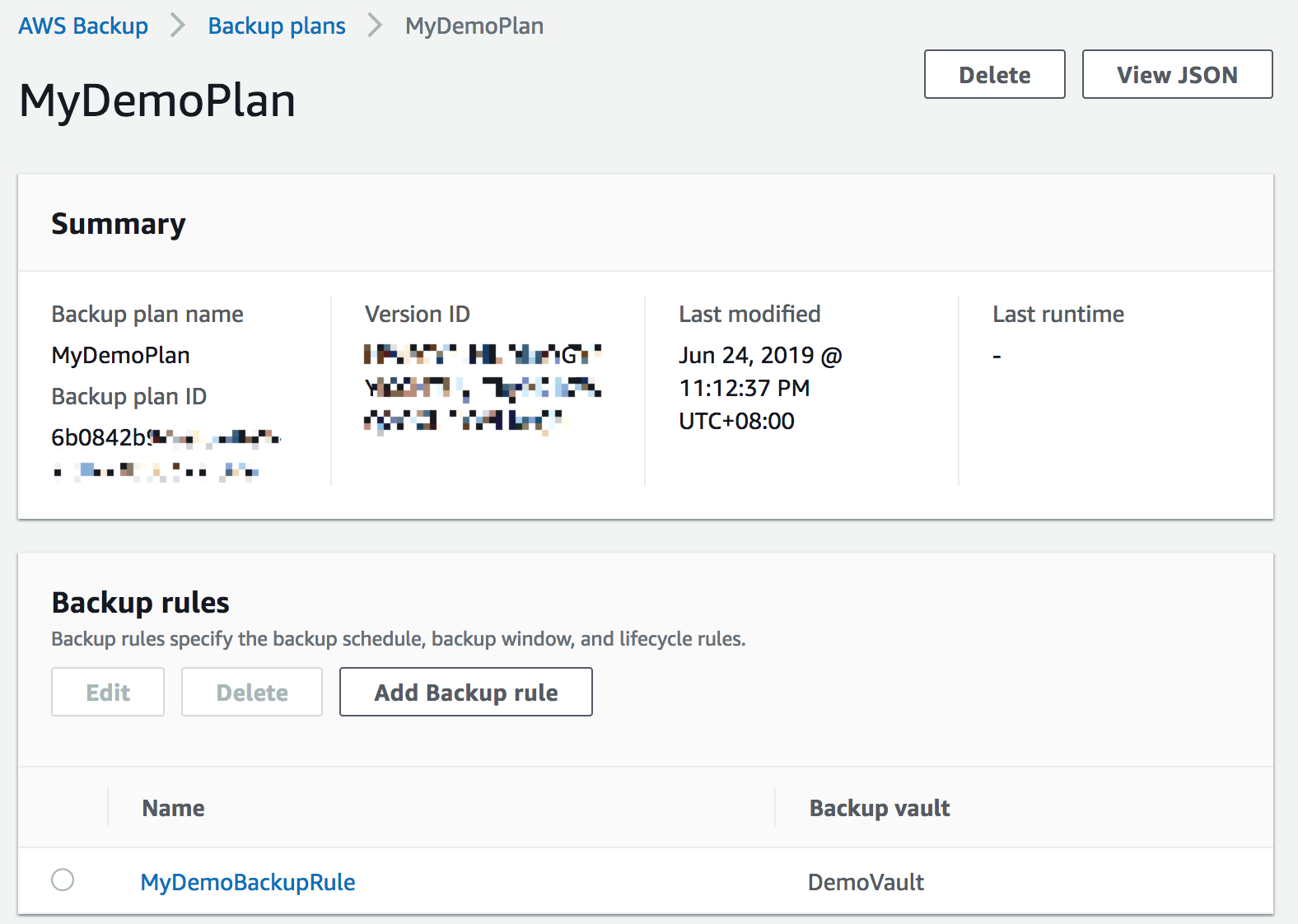Click the Summary section heading
Screen dimensions: 1298x924
(119, 224)
